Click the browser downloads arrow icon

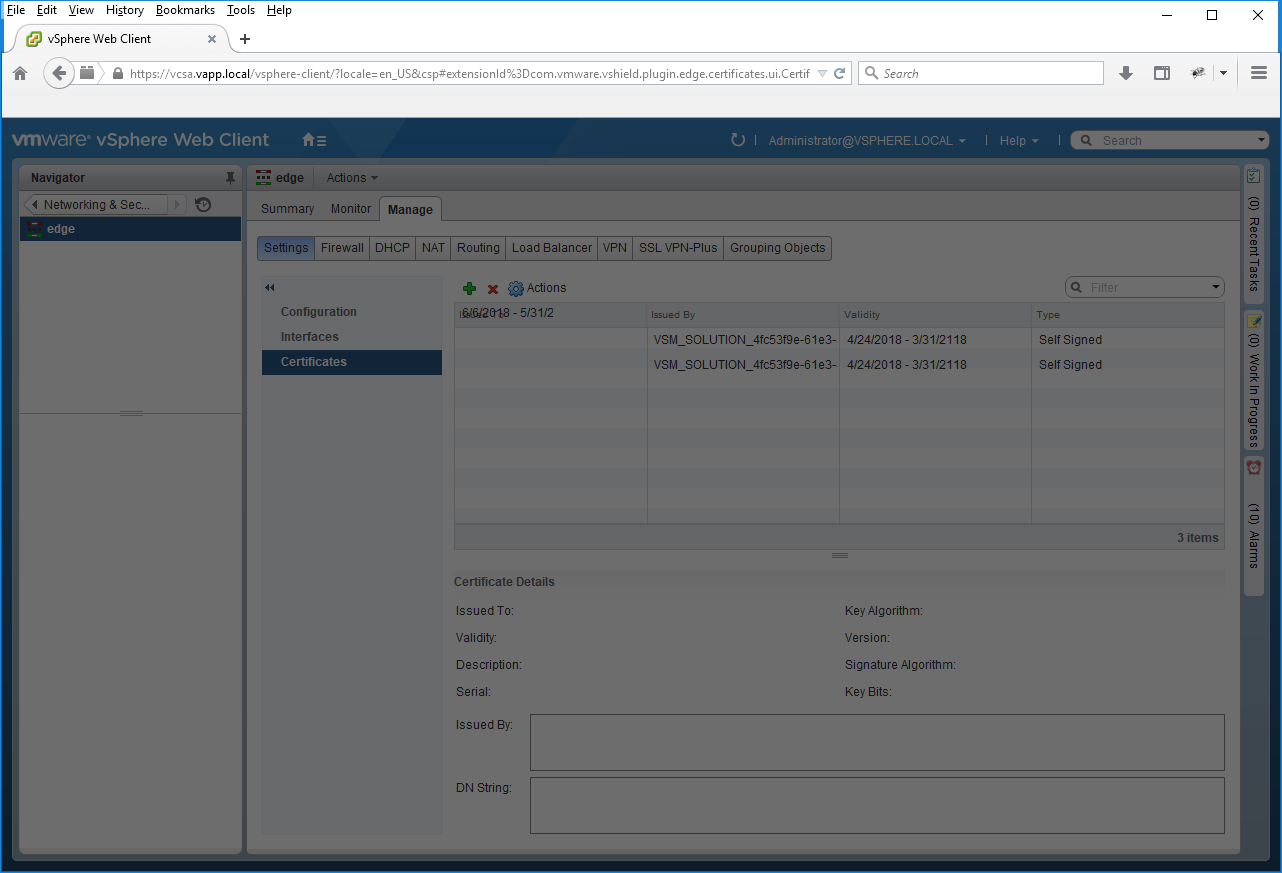[x=1125, y=73]
